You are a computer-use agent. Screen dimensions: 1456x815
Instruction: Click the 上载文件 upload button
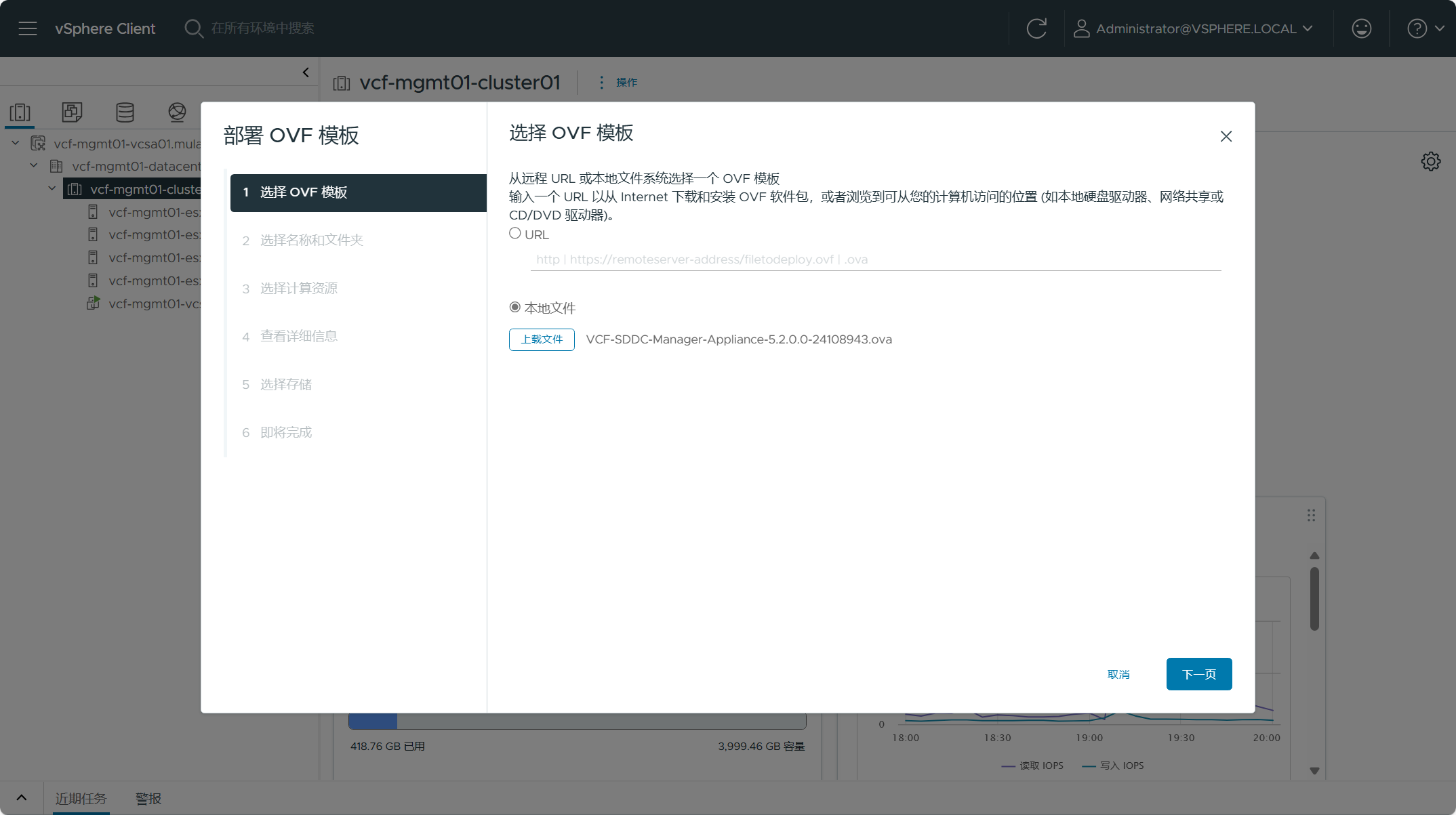pyautogui.click(x=542, y=339)
